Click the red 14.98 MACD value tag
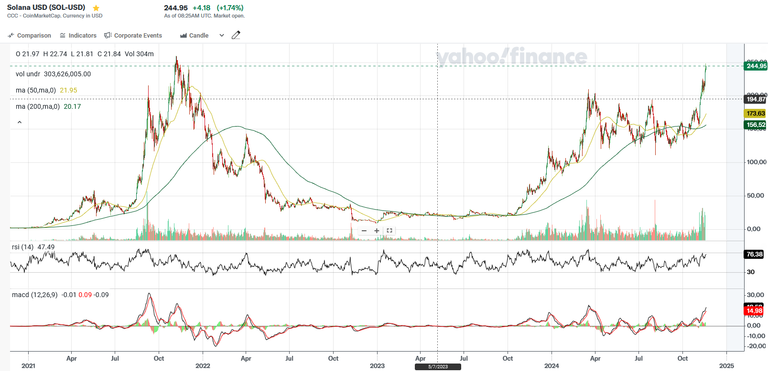 coord(755,311)
